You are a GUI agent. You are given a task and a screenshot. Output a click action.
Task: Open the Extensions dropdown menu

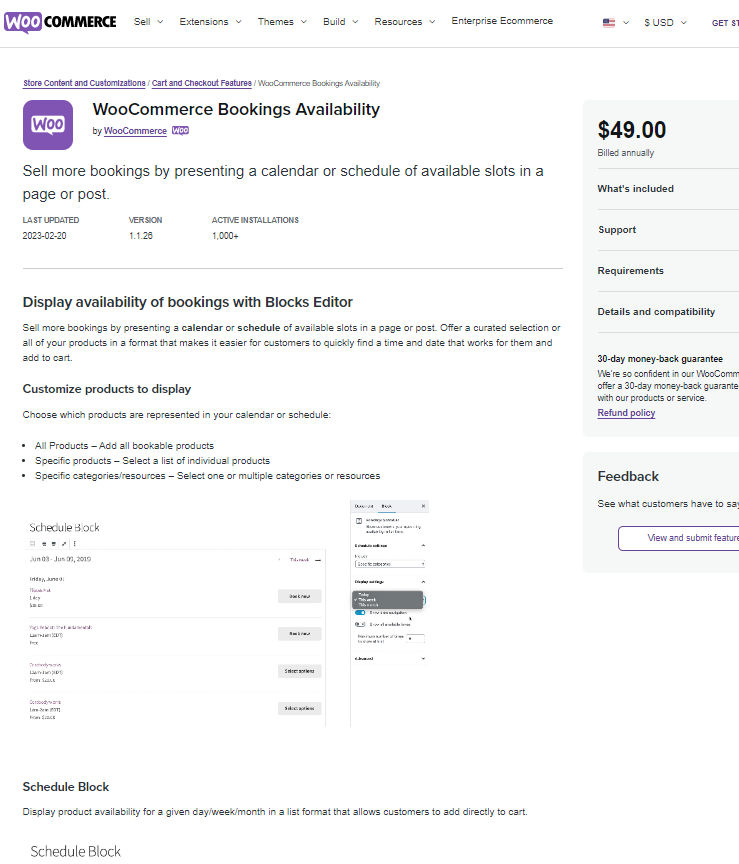[205, 20]
